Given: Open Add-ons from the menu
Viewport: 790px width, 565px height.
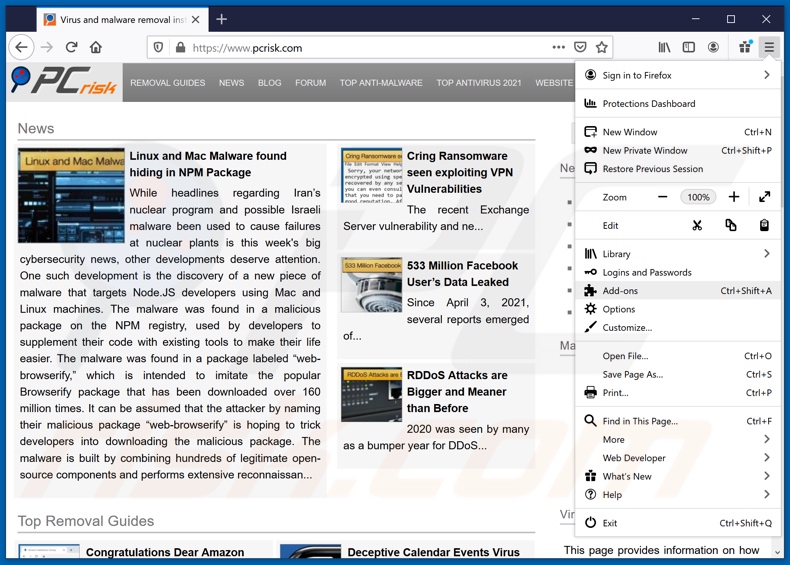Looking at the screenshot, I should coord(620,291).
